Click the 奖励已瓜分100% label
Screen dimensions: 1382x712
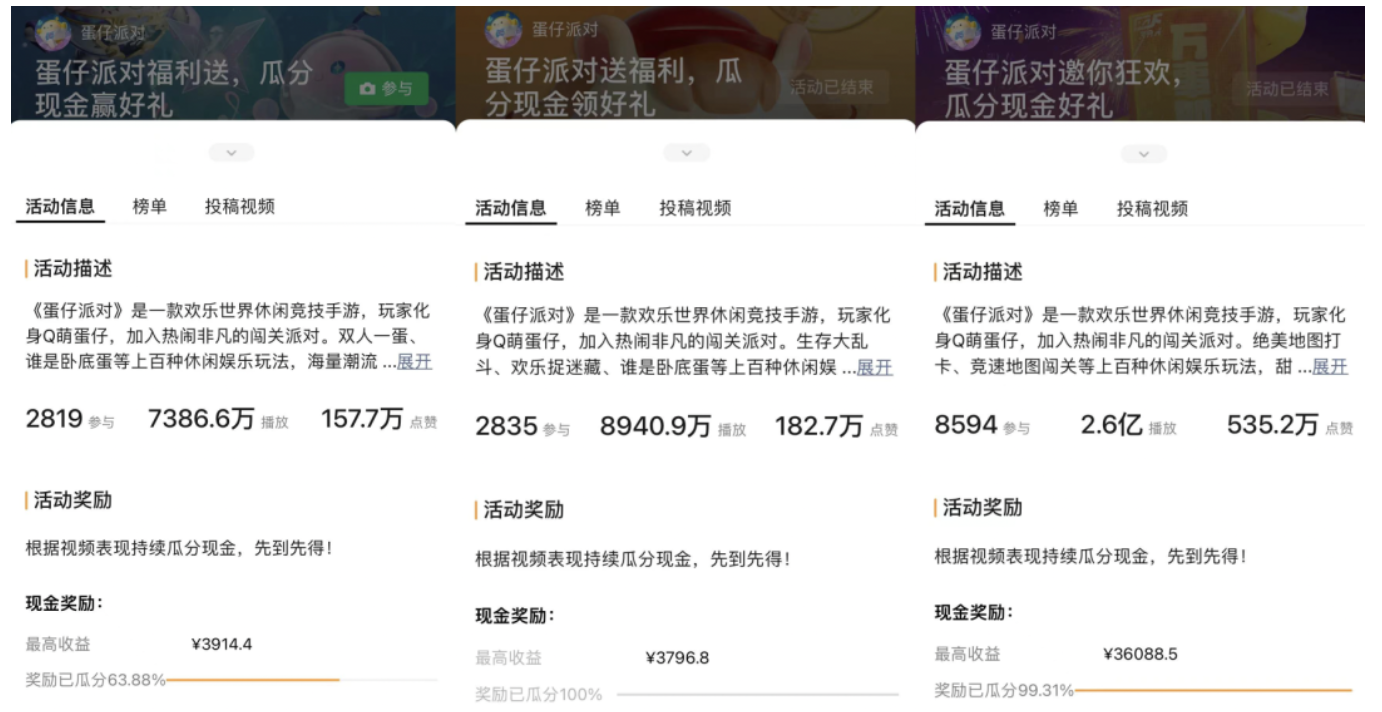(538, 695)
